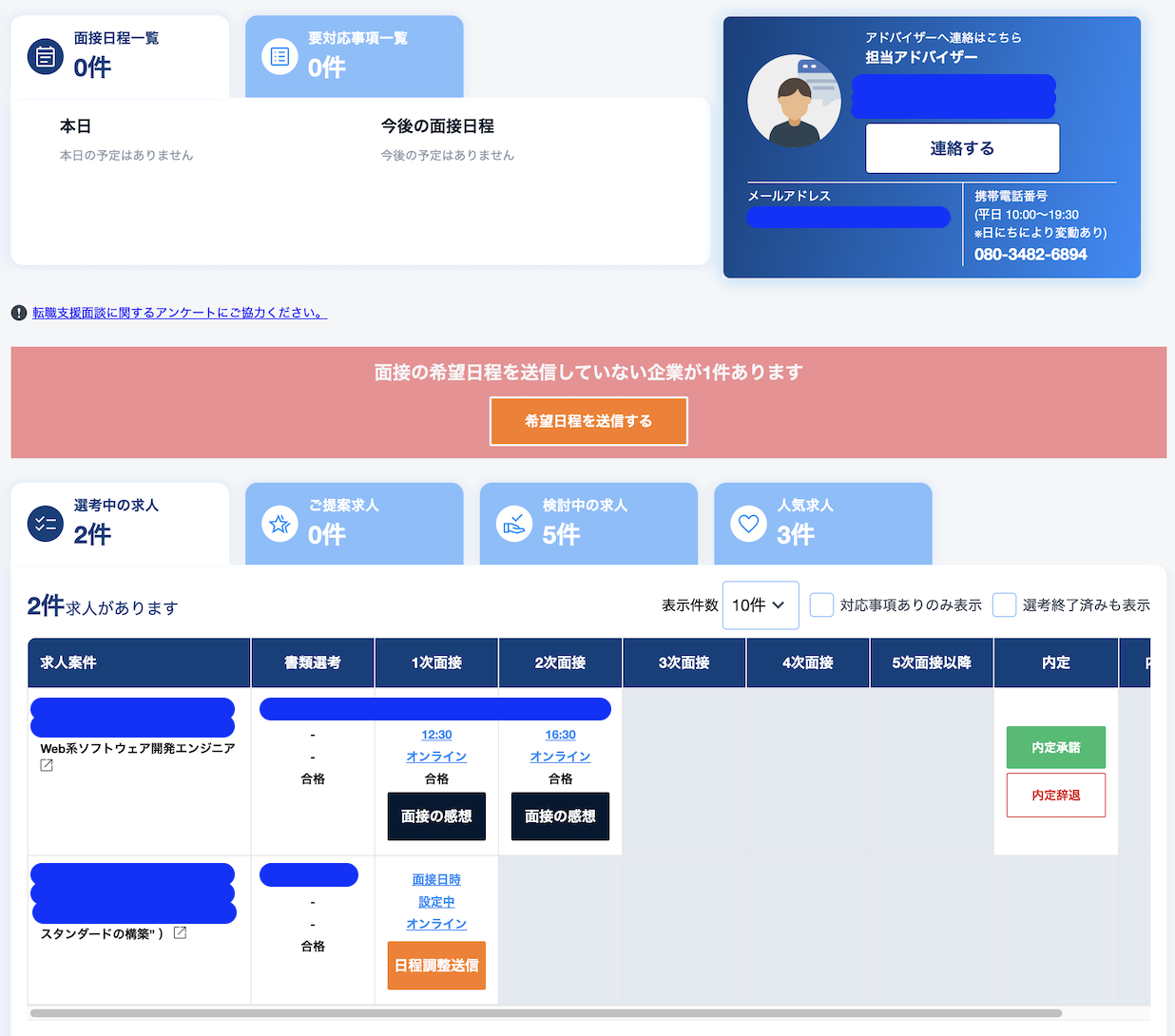The image size is (1175, 1036).
Task: Click the オンライン link under 12:30
Action: [436, 757]
